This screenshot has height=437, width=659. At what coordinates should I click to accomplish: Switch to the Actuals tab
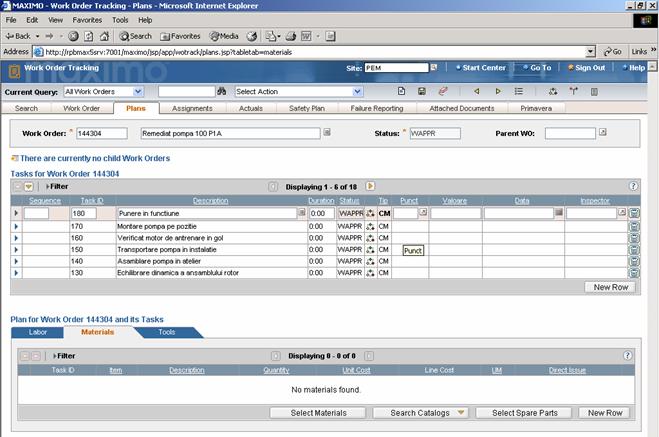click(x=251, y=108)
